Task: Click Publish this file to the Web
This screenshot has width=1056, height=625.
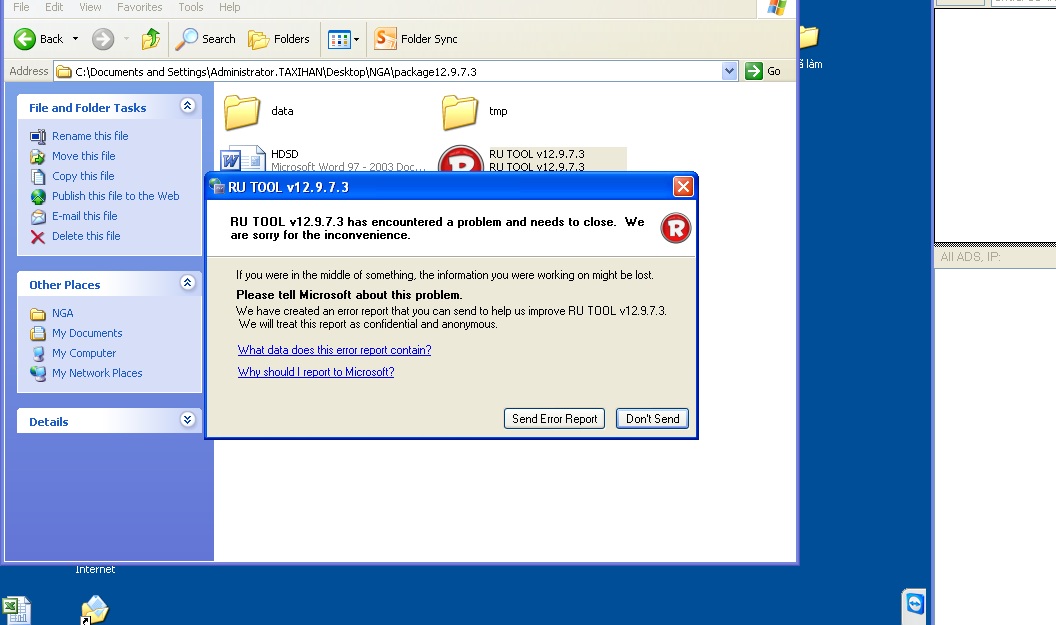Action: [116, 196]
